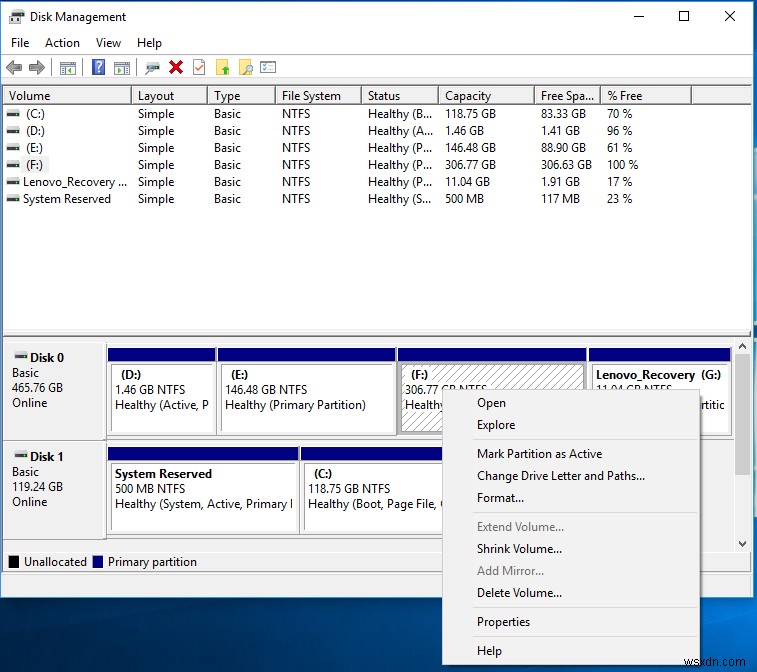Image resolution: width=757 pixels, height=672 pixels.
Task: Click the Connect/Rescan disk toolbar icon
Action: coord(153,68)
